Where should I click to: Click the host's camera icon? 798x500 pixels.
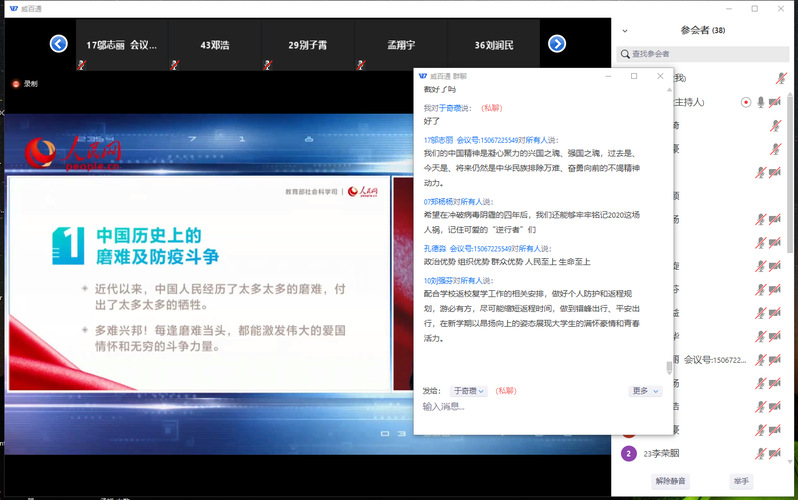tap(775, 102)
